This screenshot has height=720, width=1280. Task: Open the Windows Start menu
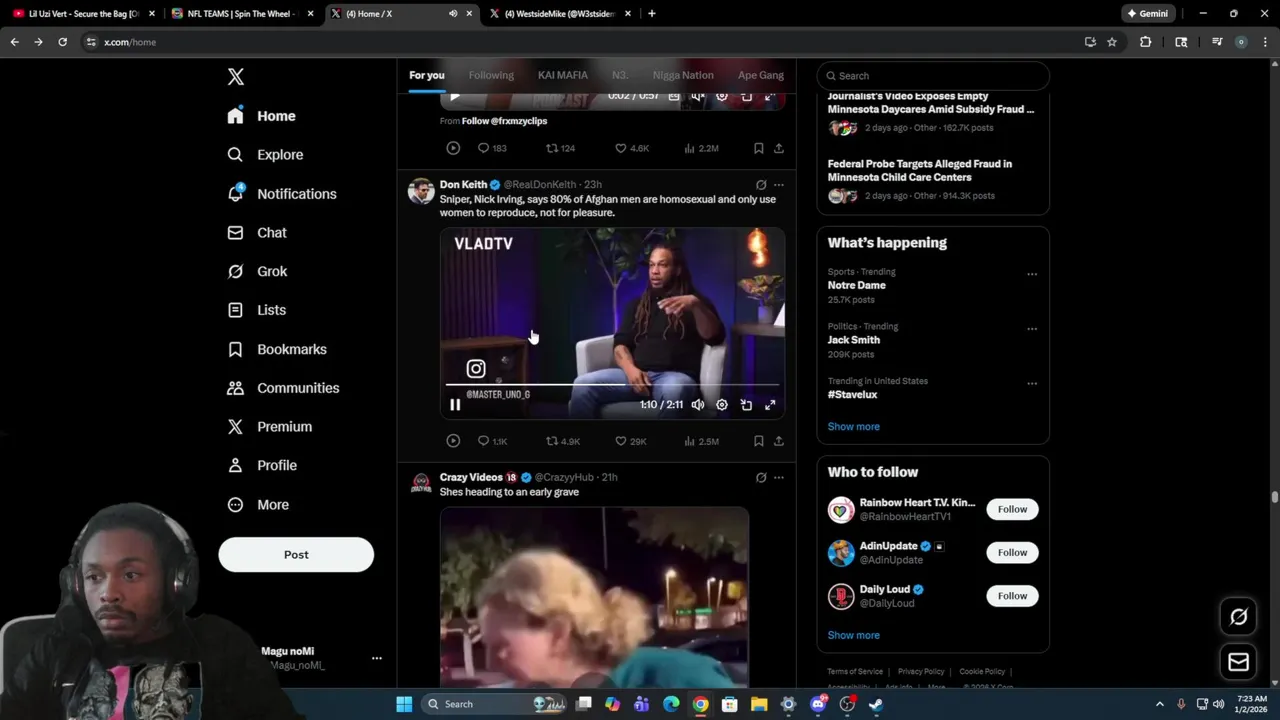[x=404, y=704]
